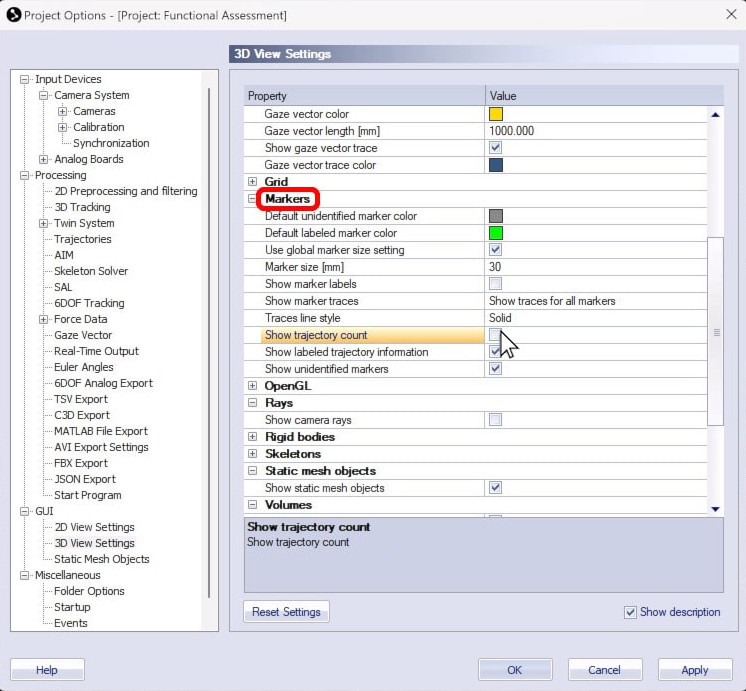Toggle the Show camera rays checkbox
Screen dimensions: 746x691
pyautogui.click(x=496, y=420)
